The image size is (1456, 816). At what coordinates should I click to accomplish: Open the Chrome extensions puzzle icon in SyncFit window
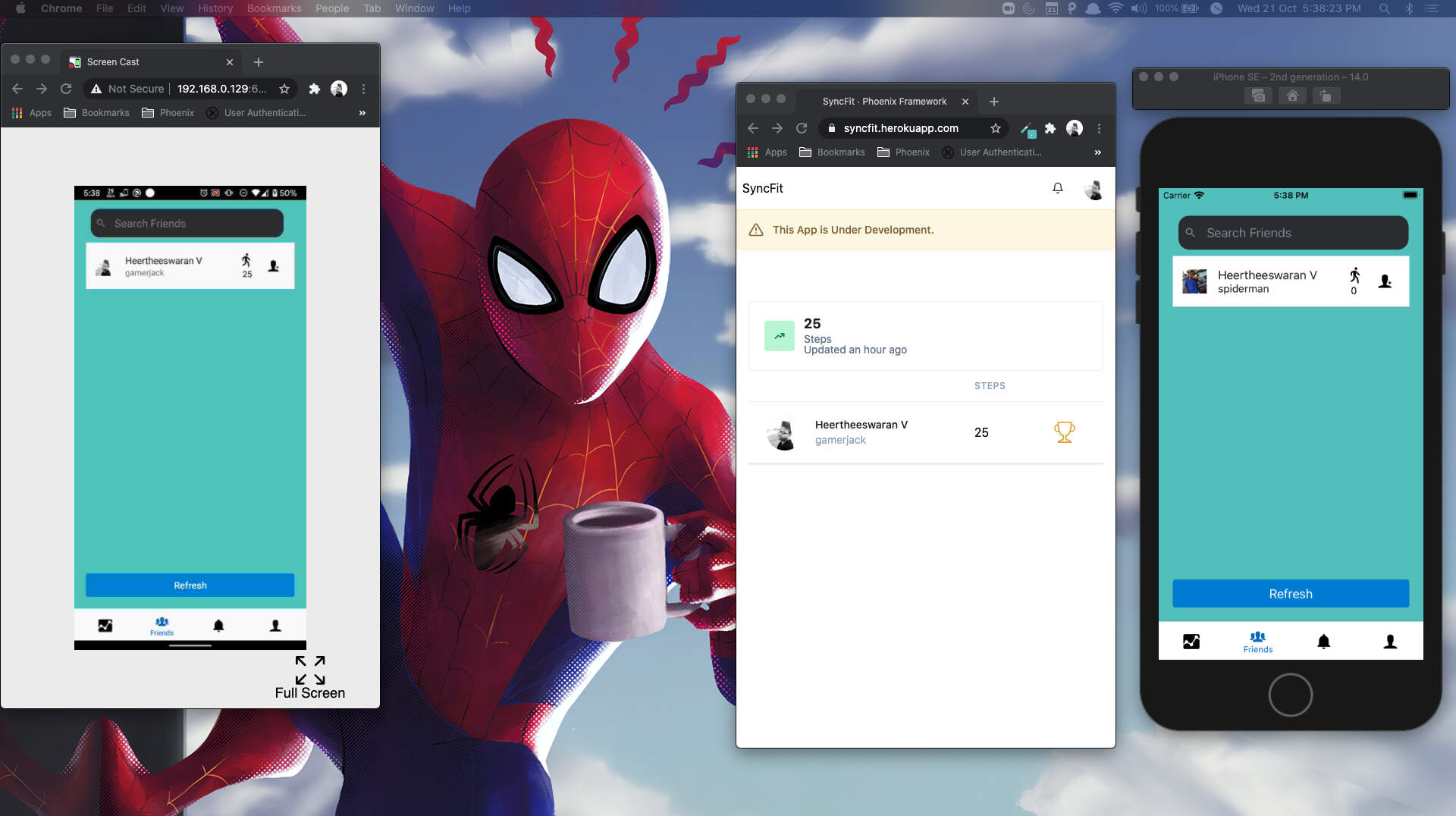pyautogui.click(x=1050, y=128)
